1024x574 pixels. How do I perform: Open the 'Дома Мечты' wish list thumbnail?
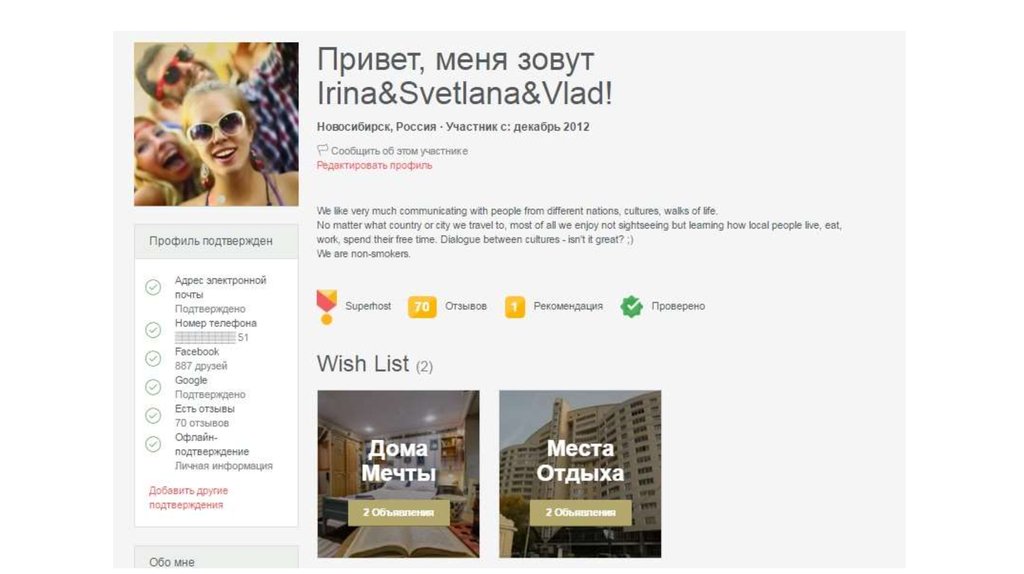(x=398, y=474)
